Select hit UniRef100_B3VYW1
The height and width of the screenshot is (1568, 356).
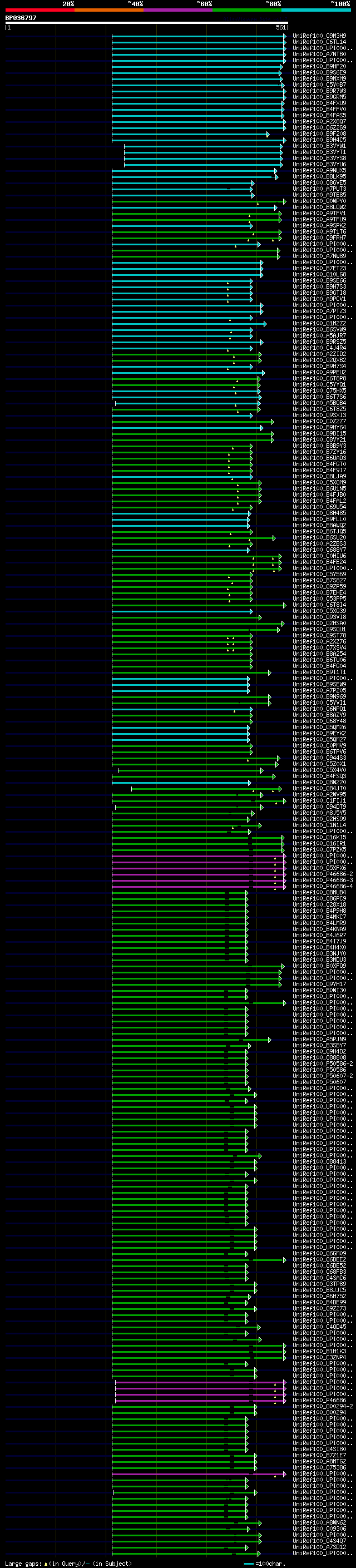pos(319,146)
